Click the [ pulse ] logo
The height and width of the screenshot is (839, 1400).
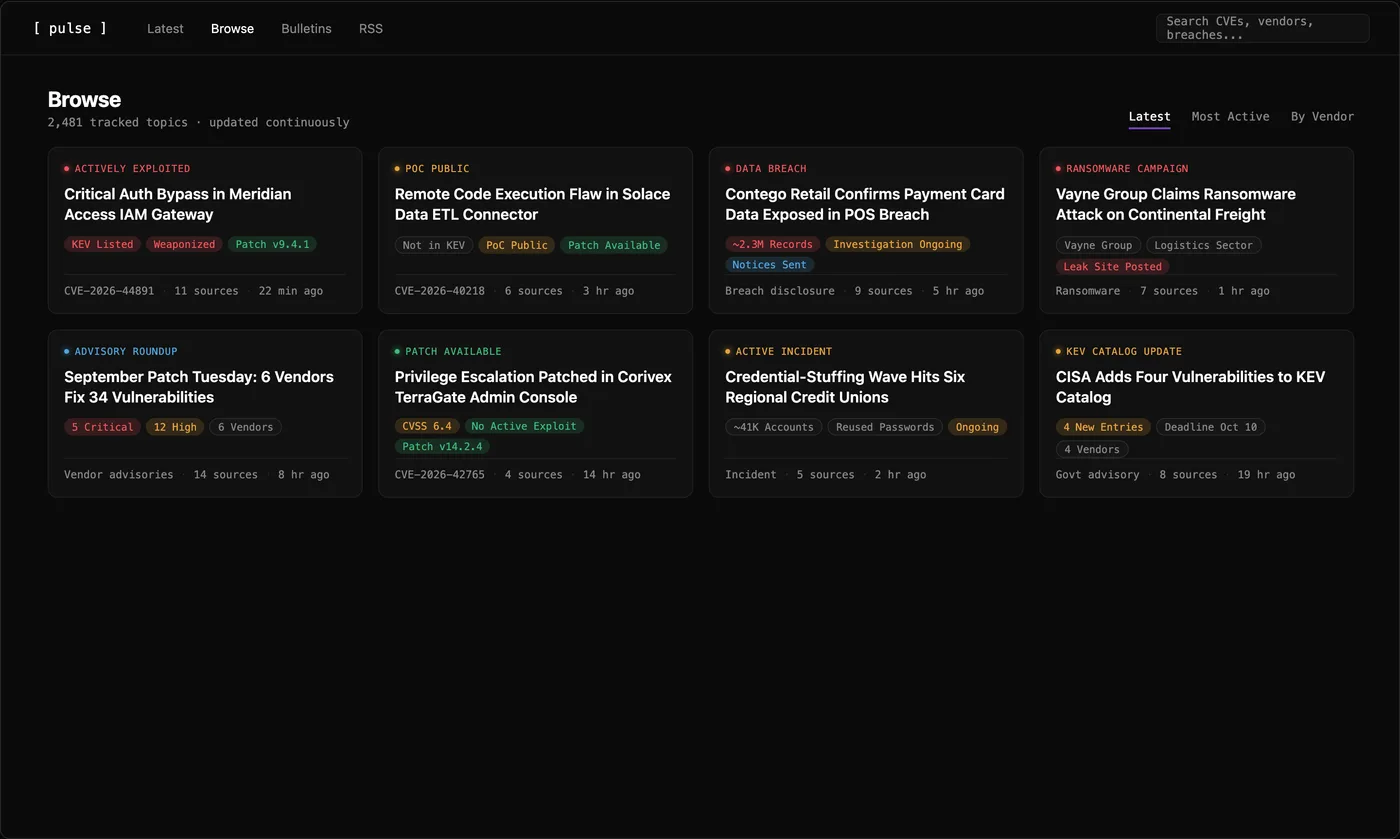coord(70,28)
